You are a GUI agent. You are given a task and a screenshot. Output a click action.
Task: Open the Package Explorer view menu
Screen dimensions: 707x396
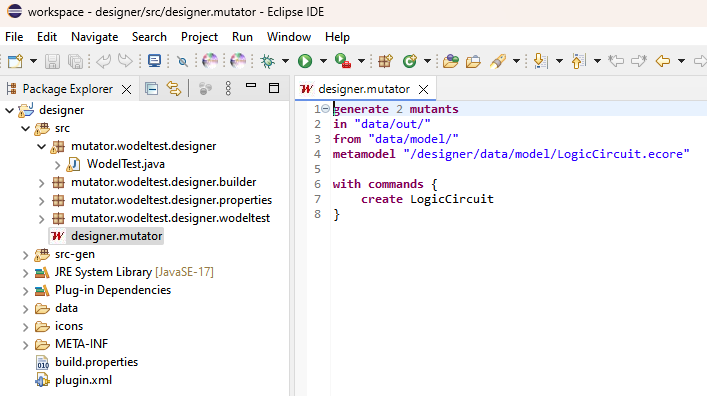point(228,89)
